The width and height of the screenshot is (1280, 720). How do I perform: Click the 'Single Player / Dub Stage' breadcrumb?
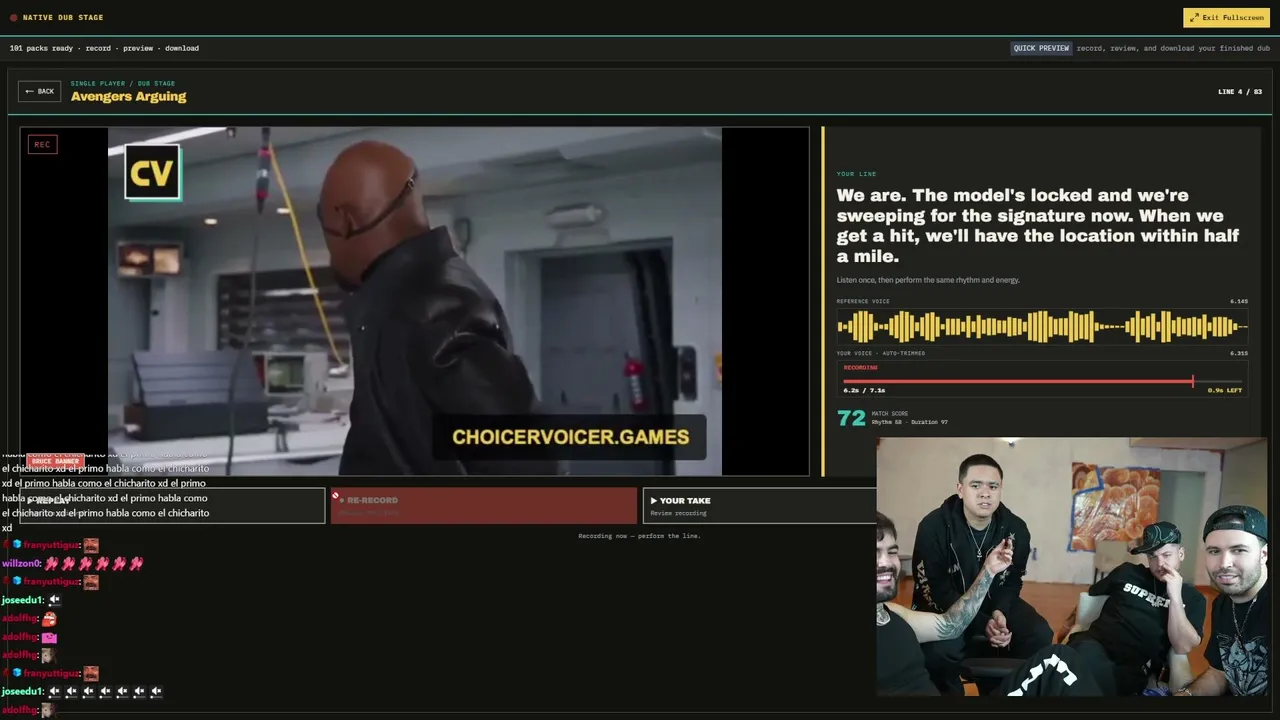[123, 83]
